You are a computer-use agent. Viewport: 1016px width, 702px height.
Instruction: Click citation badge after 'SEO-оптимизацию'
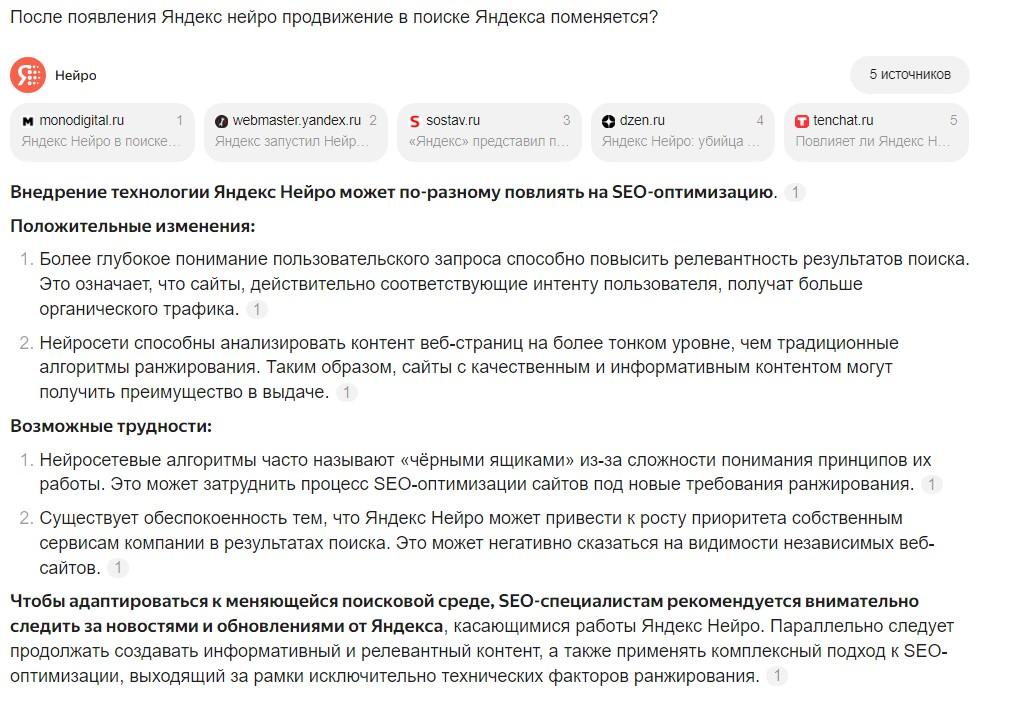[795, 193]
